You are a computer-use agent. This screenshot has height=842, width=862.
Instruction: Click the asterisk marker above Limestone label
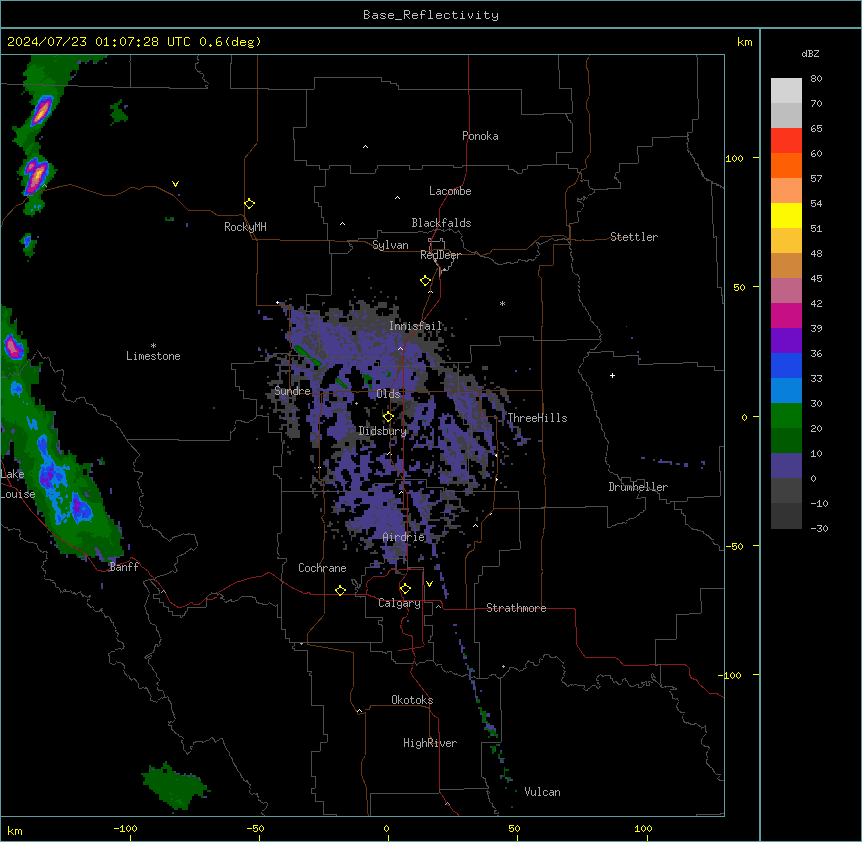click(x=153, y=346)
